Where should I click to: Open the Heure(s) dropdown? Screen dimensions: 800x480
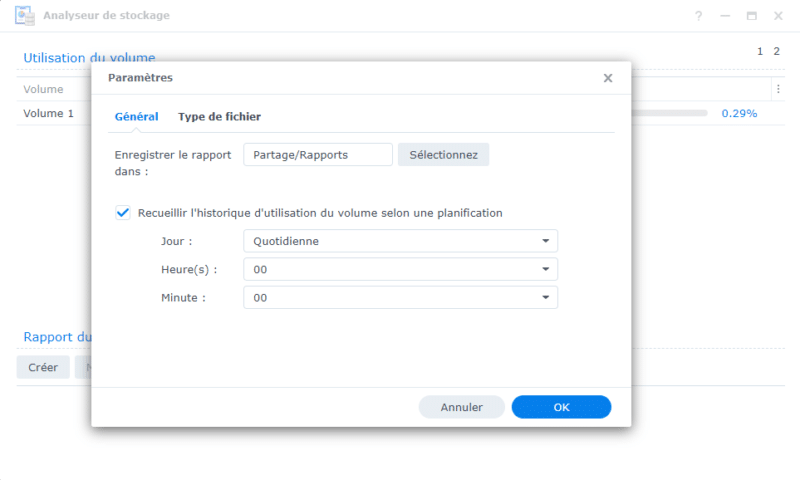pos(400,269)
